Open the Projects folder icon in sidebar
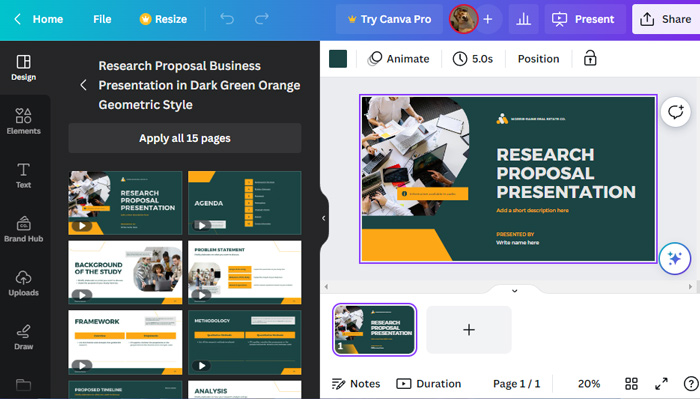The height and width of the screenshot is (399, 700). [x=23, y=385]
